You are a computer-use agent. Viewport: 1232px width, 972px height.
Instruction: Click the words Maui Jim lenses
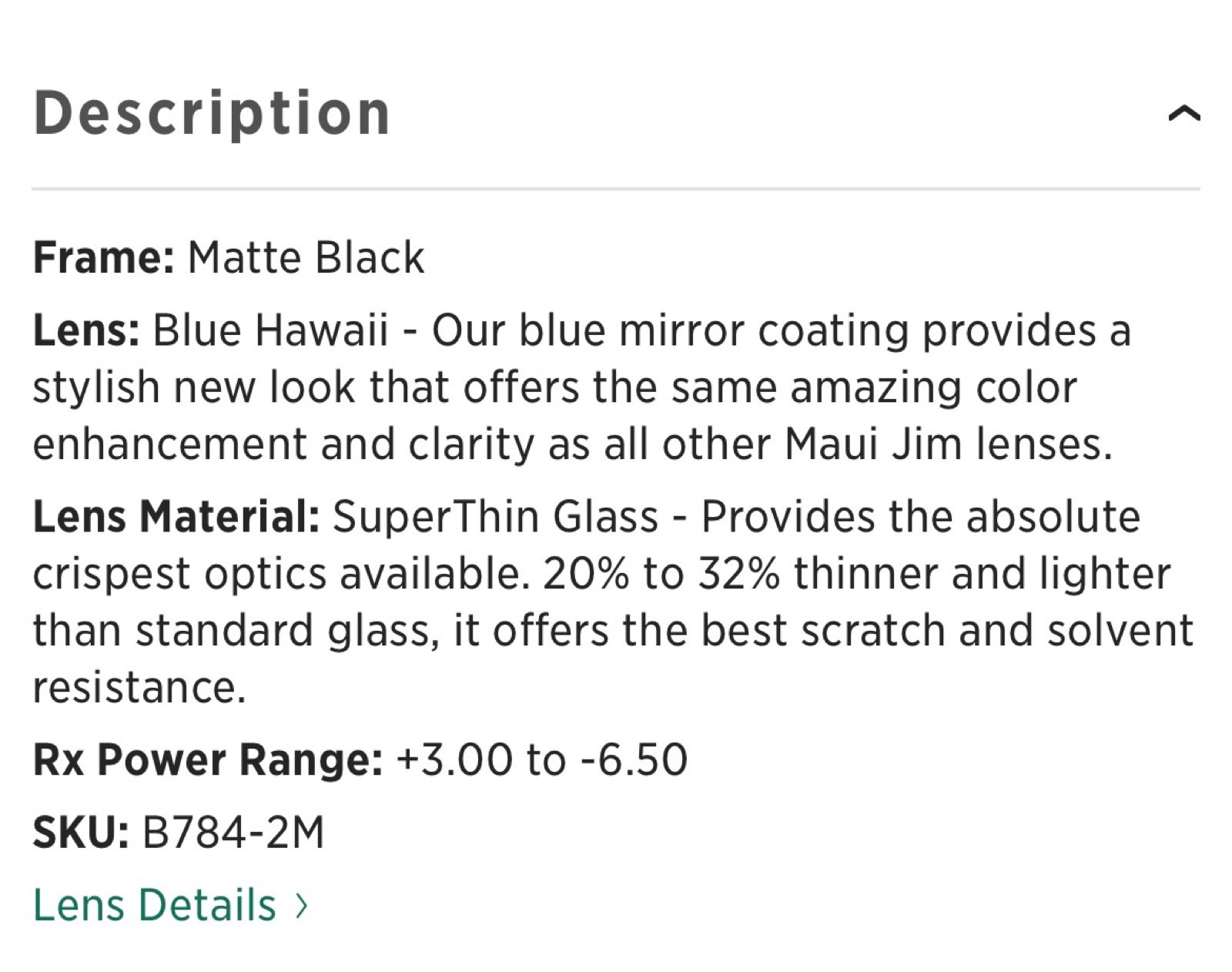949,444
